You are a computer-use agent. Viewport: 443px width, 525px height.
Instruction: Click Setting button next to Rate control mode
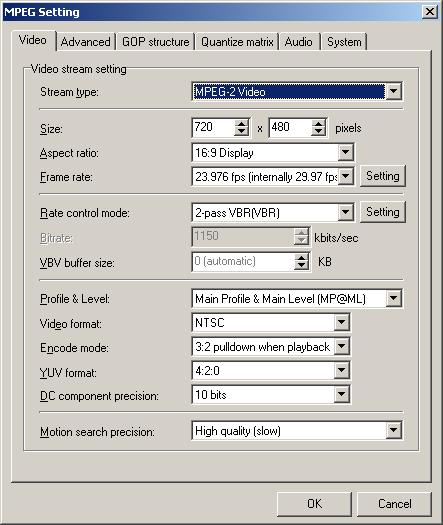coord(383,212)
